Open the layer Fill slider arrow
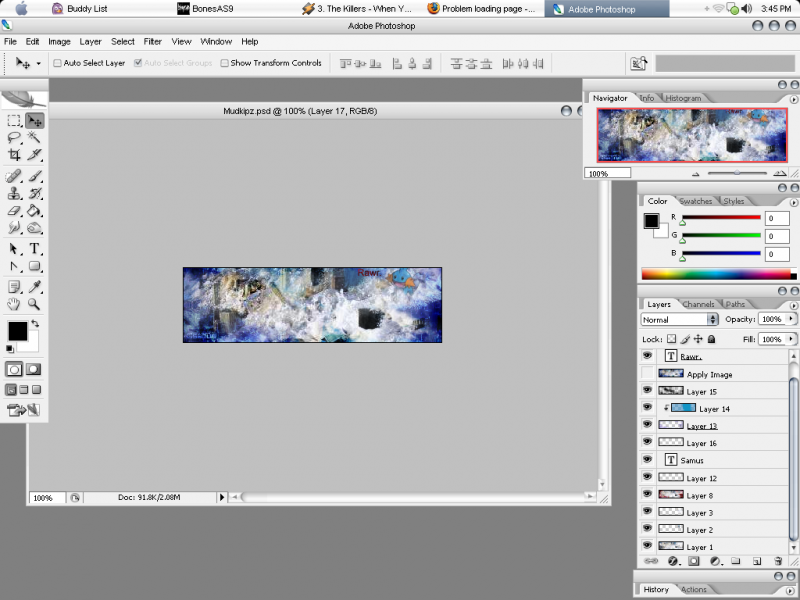This screenshot has height=600, width=800. click(791, 339)
